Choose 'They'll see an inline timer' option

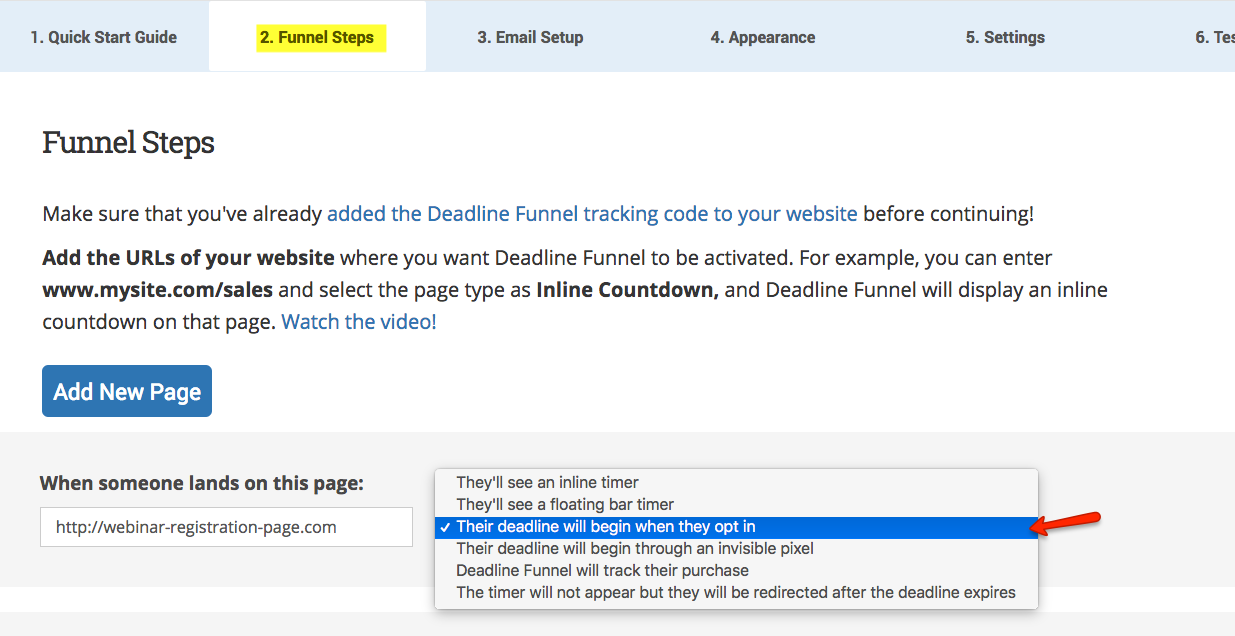[737, 482]
